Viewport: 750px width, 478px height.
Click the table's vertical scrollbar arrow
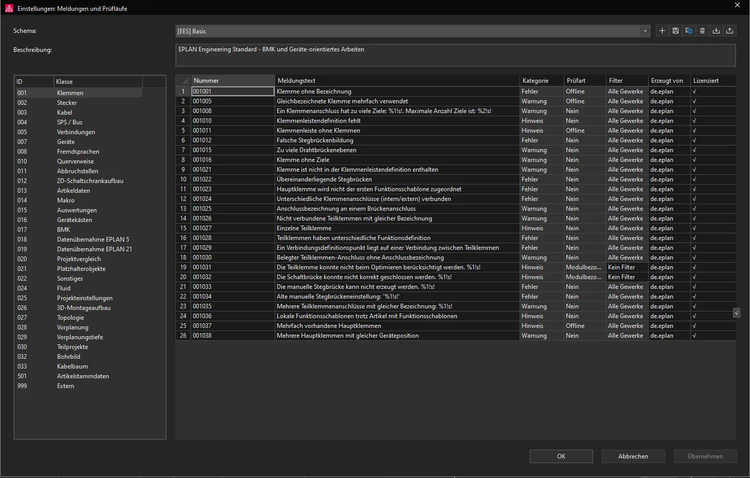pos(737,313)
